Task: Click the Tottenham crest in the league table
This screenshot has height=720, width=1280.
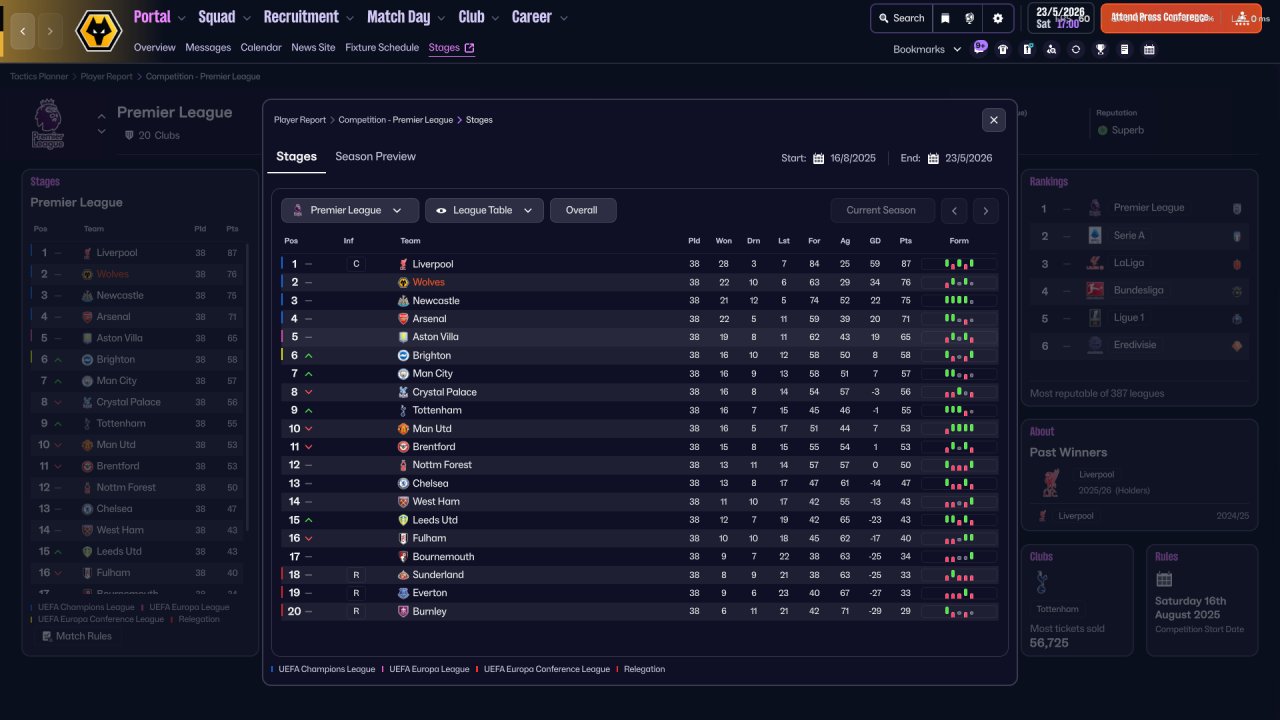Action: point(403,410)
